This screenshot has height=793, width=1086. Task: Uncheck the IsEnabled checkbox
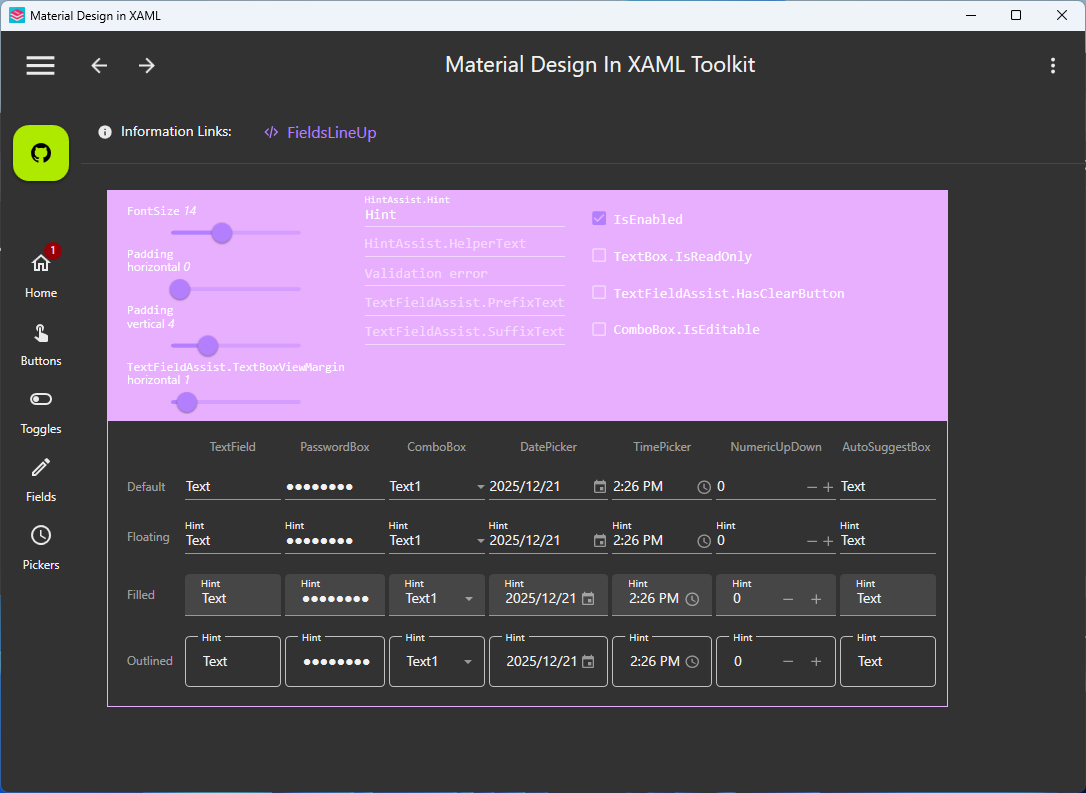coord(599,219)
